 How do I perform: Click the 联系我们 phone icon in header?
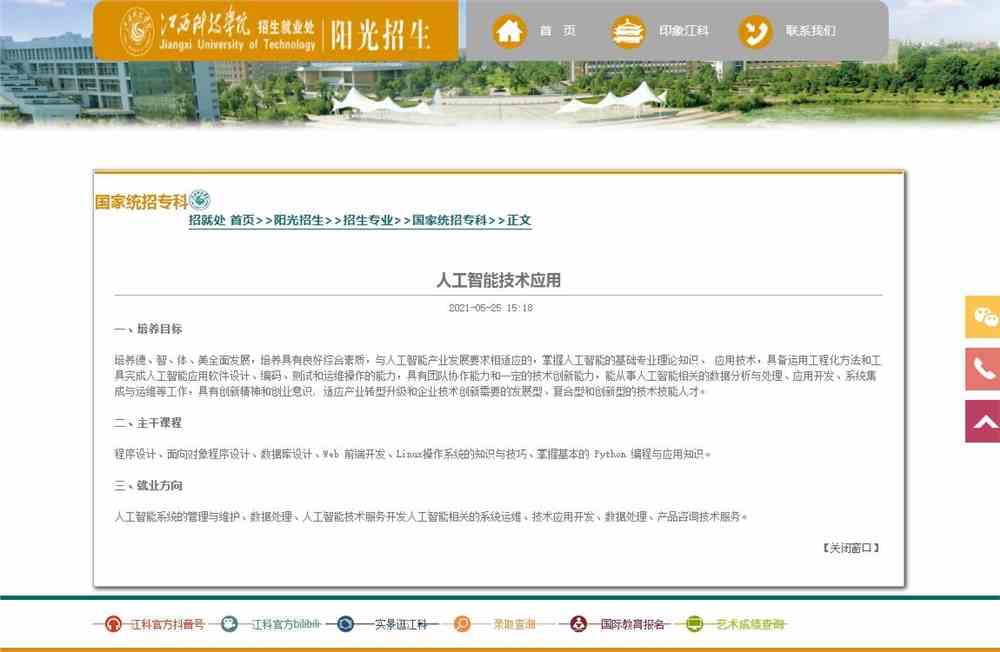tap(755, 31)
